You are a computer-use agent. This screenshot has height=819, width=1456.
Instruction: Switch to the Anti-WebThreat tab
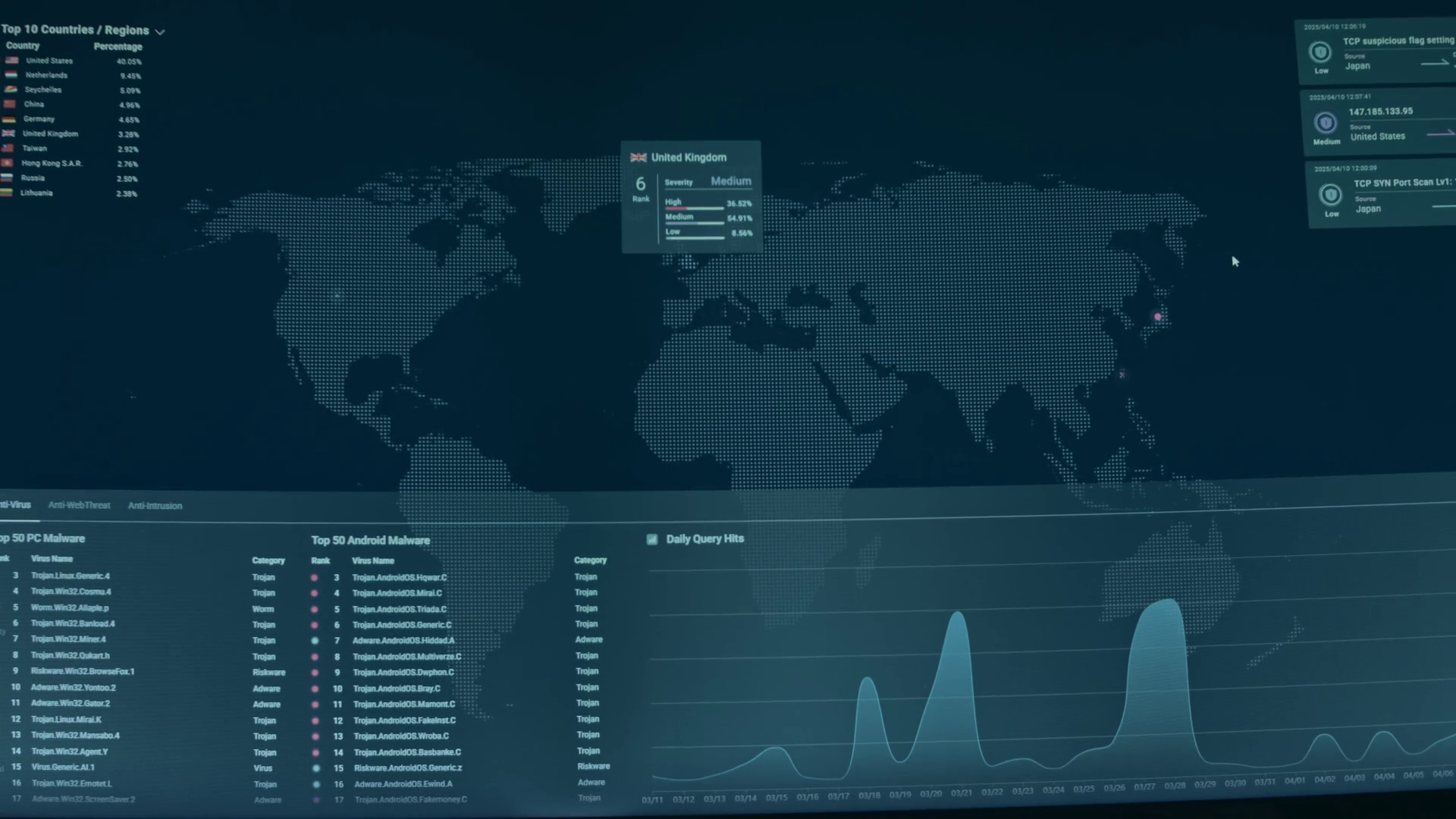click(x=79, y=505)
